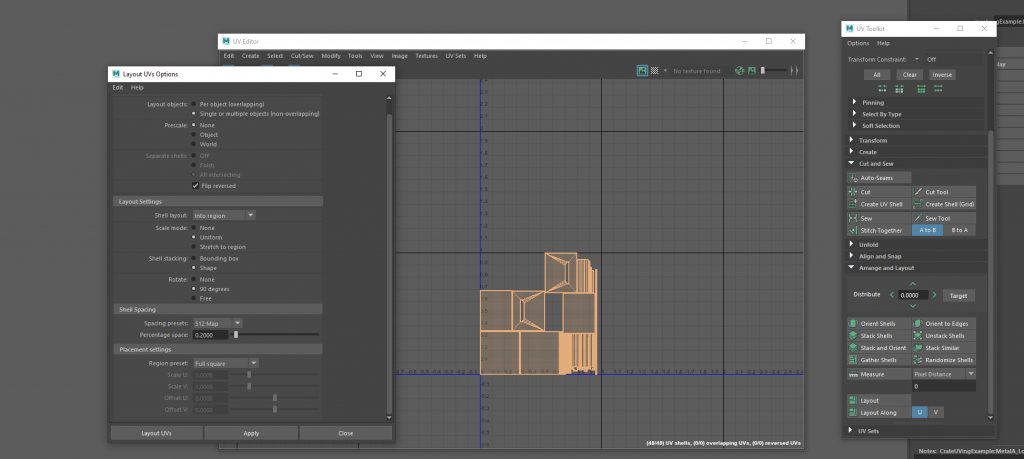Select the Per object (overlapping) radio option
The image size is (1024, 459).
[x=194, y=103]
